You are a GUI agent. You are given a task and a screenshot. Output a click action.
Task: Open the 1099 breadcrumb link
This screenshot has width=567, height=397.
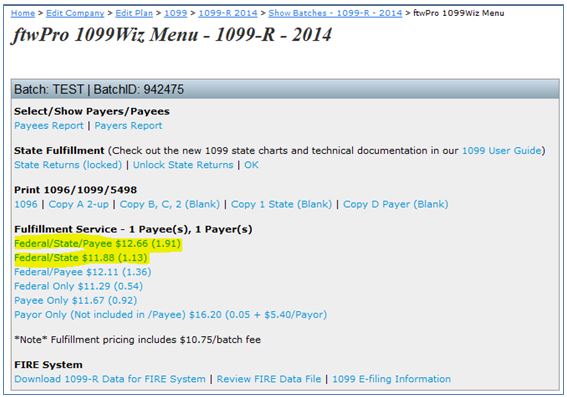click(175, 13)
